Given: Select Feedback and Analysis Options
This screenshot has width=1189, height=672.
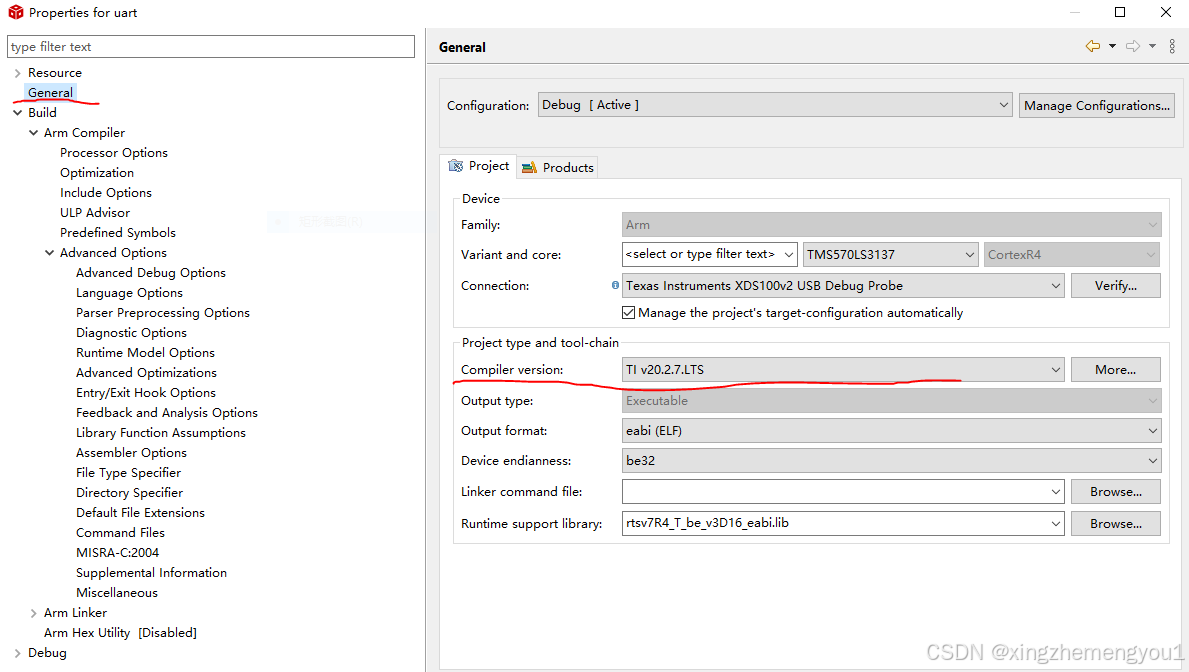Looking at the screenshot, I should tap(167, 413).
